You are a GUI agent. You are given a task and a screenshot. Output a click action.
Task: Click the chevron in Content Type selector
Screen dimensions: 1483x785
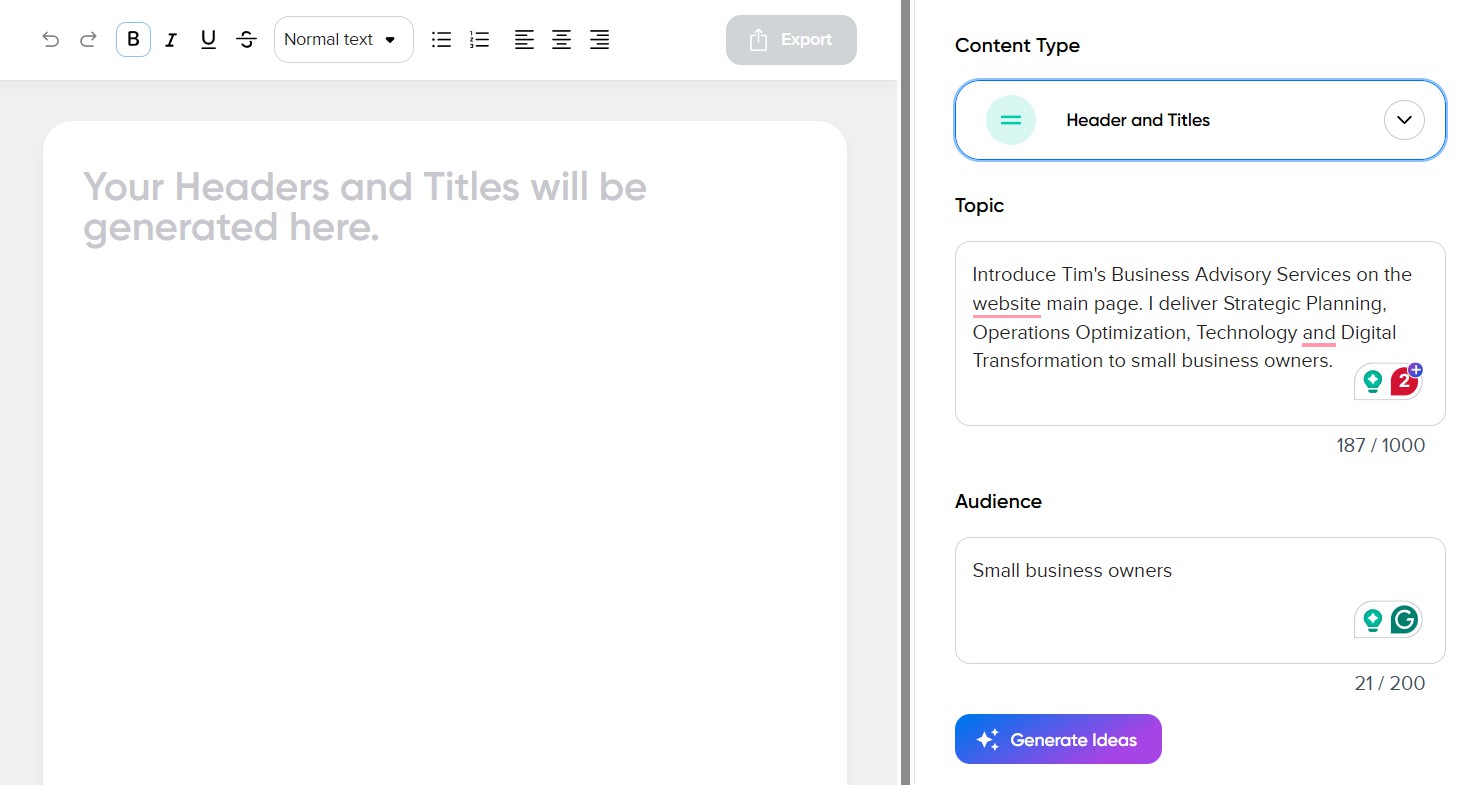[1404, 120]
